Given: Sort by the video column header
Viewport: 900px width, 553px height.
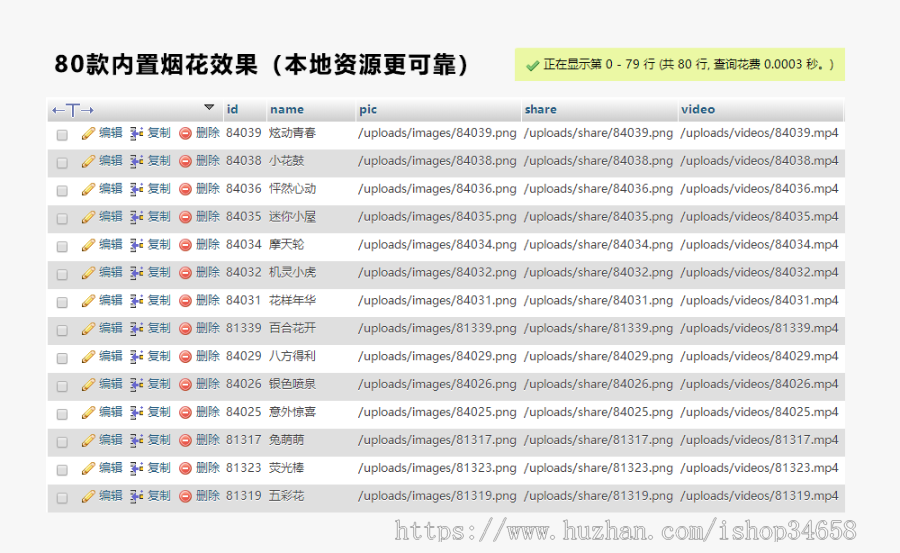Looking at the screenshot, I should click(698, 109).
